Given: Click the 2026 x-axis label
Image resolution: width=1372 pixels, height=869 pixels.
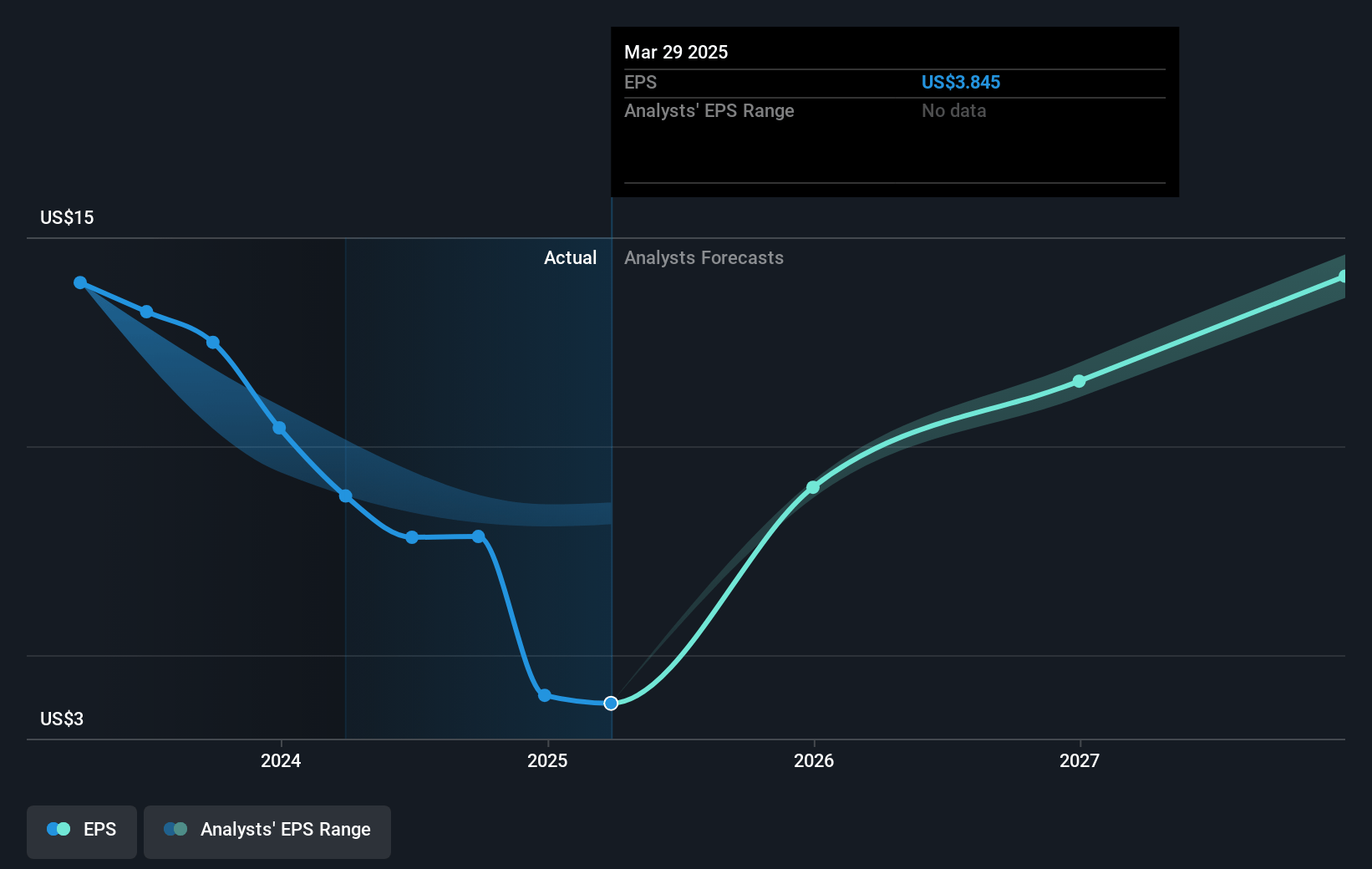Looking at the screenshot, I should [814, 760].
